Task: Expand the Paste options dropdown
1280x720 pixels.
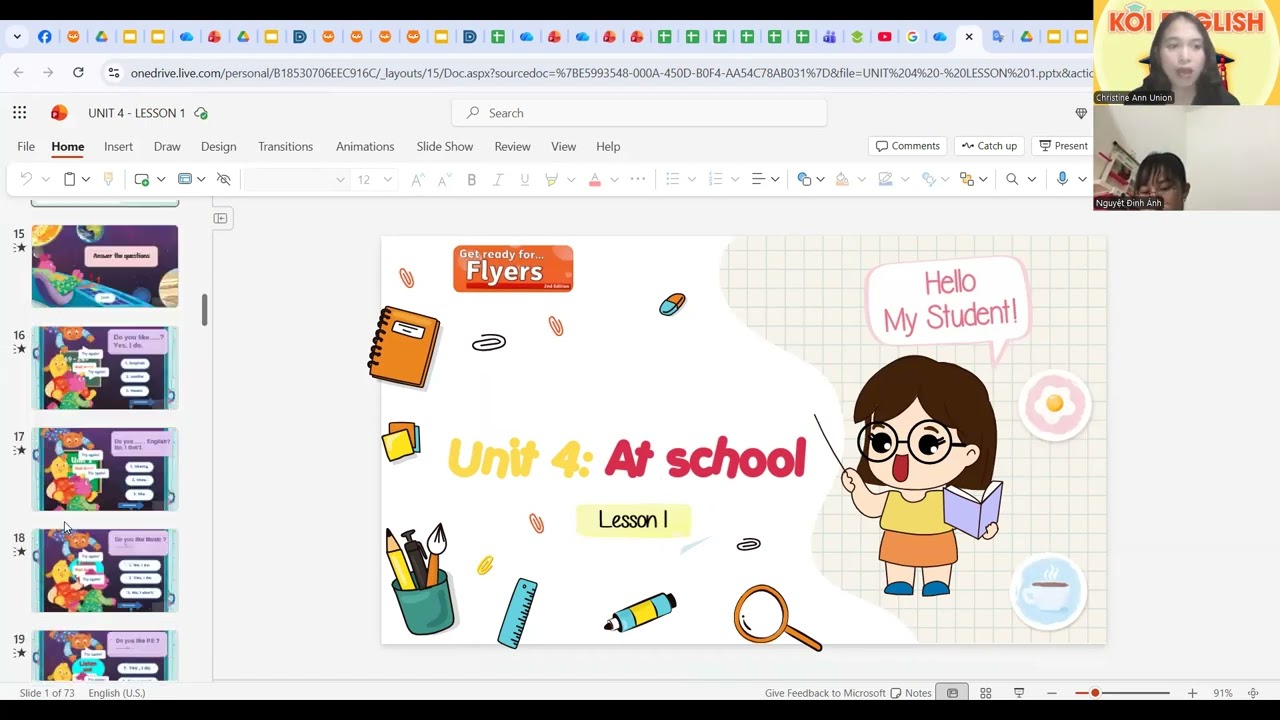Action: point(86,179)
